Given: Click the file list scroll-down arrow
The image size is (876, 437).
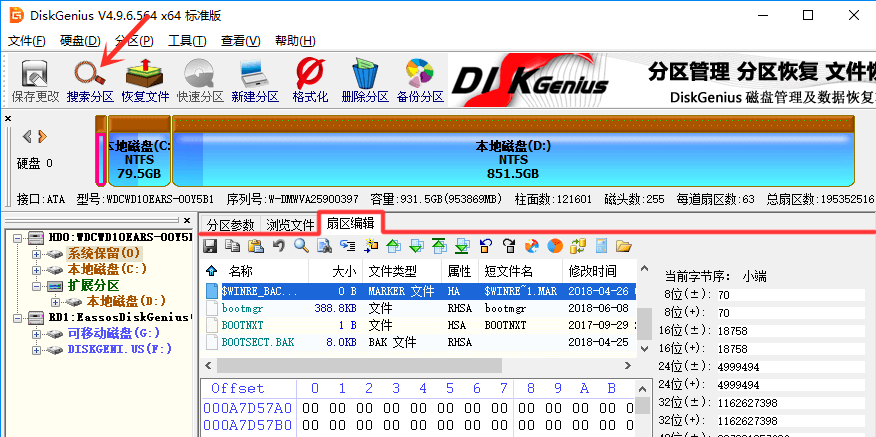Looking at the screenshot, I should (x=644, y=348).
